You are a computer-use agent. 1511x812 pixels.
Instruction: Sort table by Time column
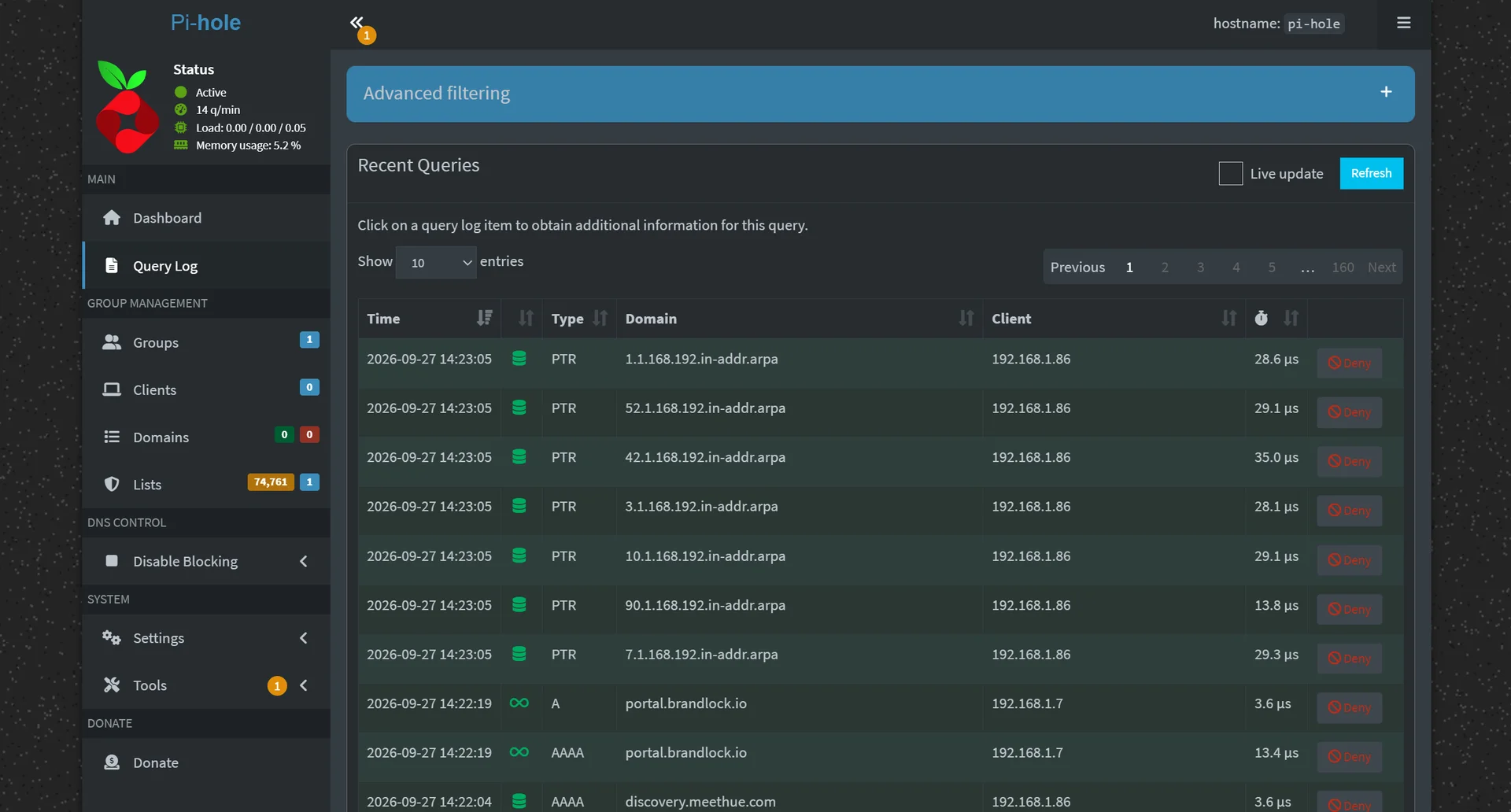429,318
